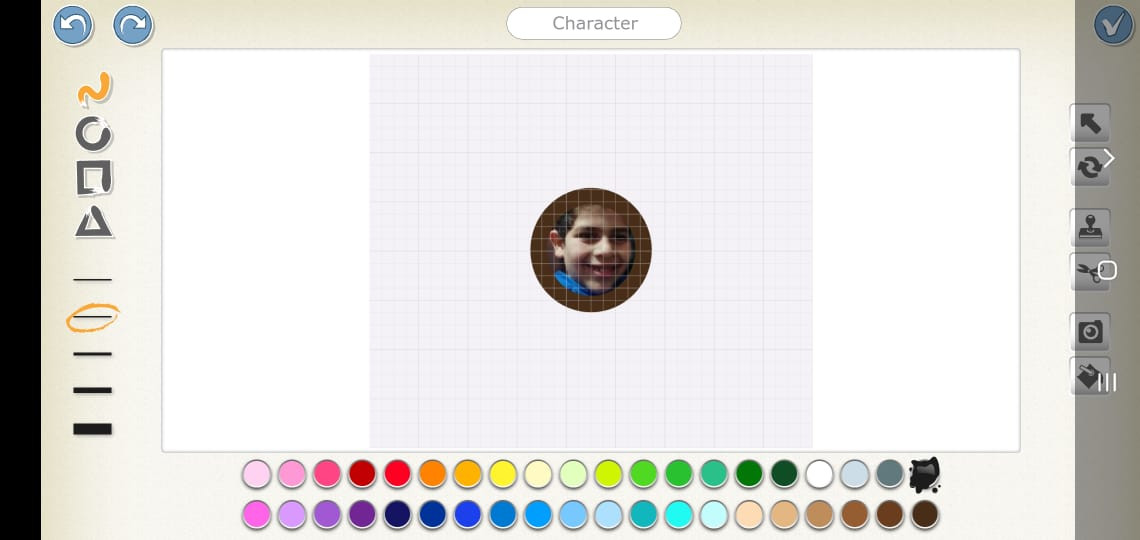The height and width of the screenshot is (540, 1140).
Task: Pick the bright red color swatch
Action: (397, 474)
